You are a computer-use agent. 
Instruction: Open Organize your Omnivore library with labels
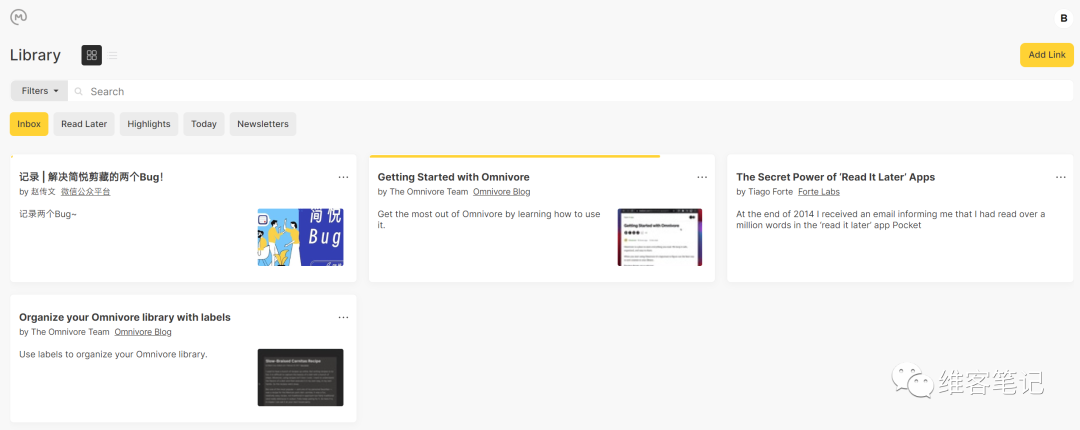[x=125, y=318]
